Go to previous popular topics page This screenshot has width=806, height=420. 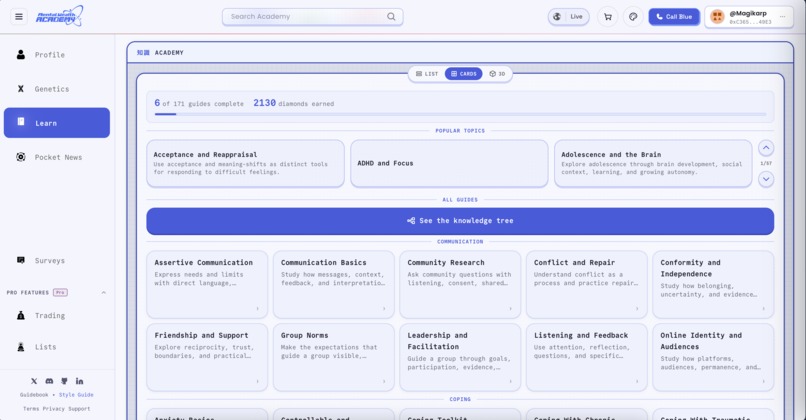[x=766, y=148]
